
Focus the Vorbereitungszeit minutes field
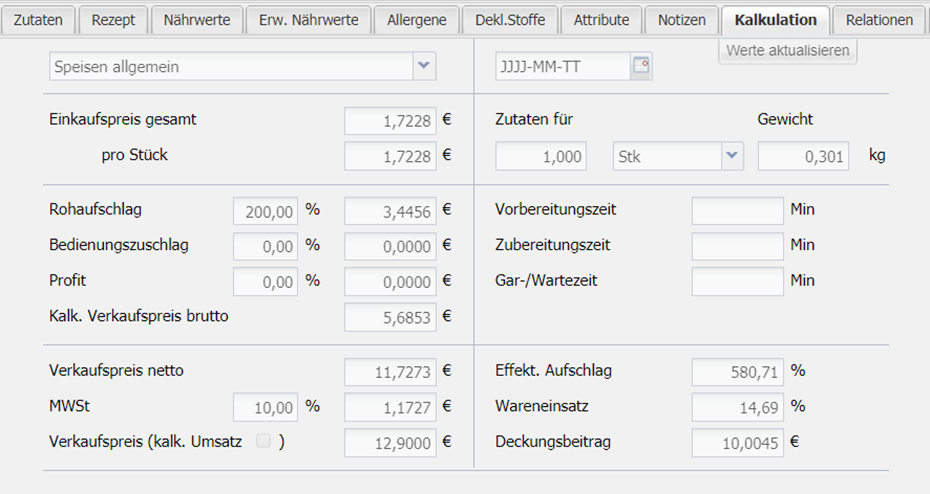click(x=737, y=211)
